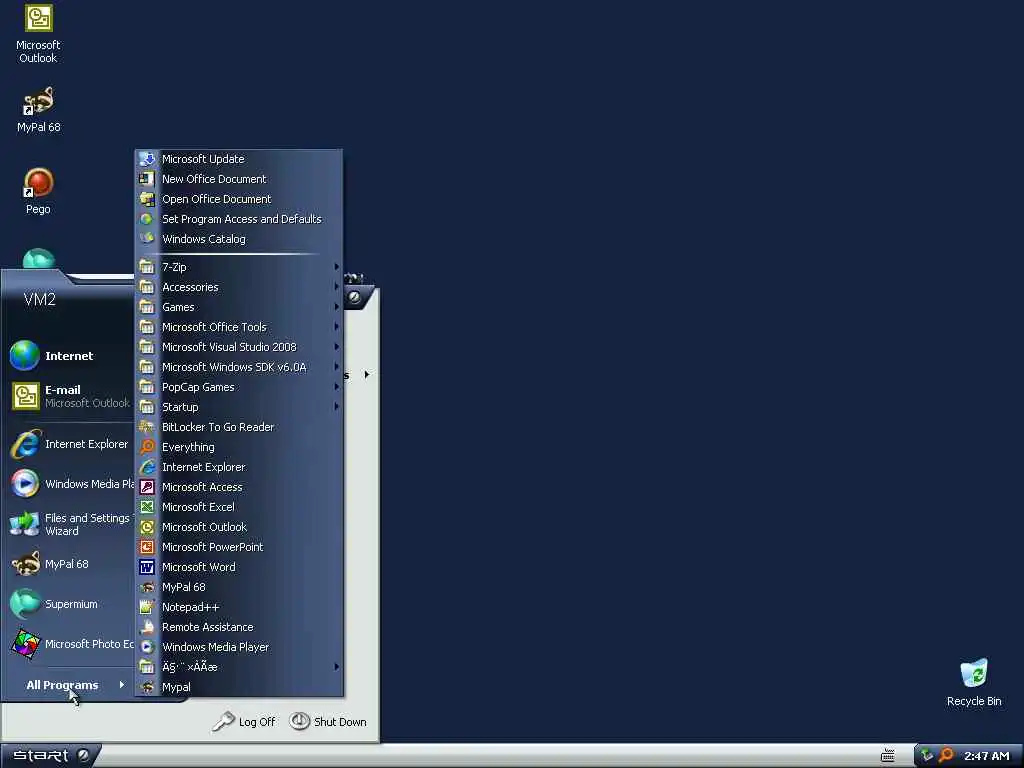Select Windows Media Player in Start menu left column
This screenshot has height=768, width=1024.
pos(71,484)
